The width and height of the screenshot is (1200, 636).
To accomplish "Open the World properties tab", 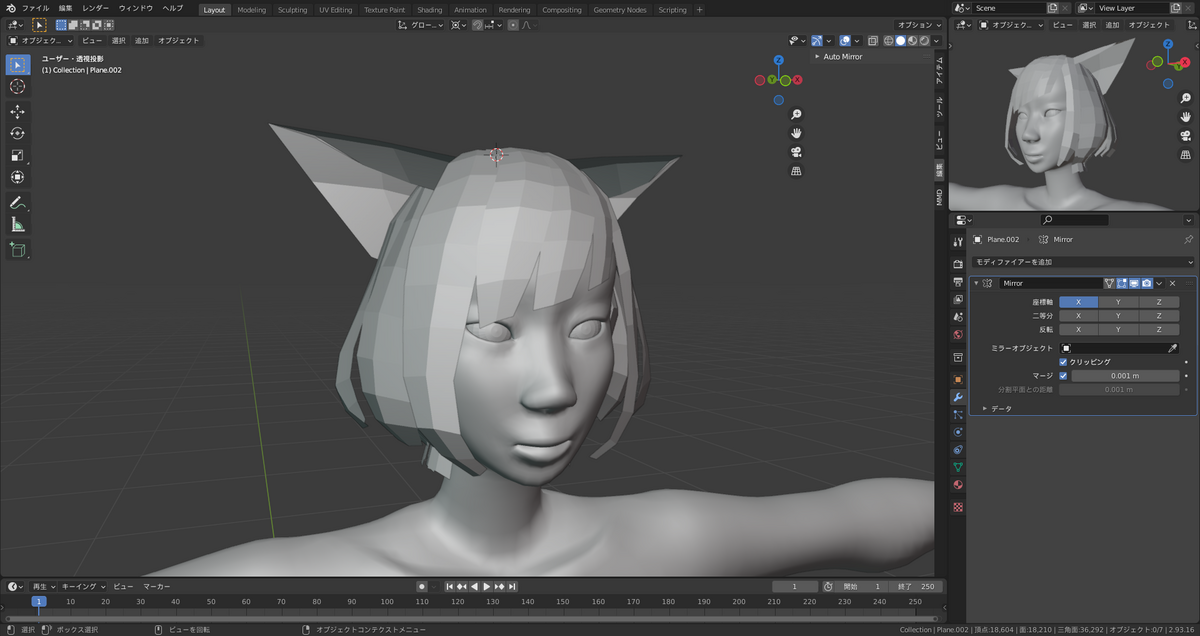I will click(958, 335).
